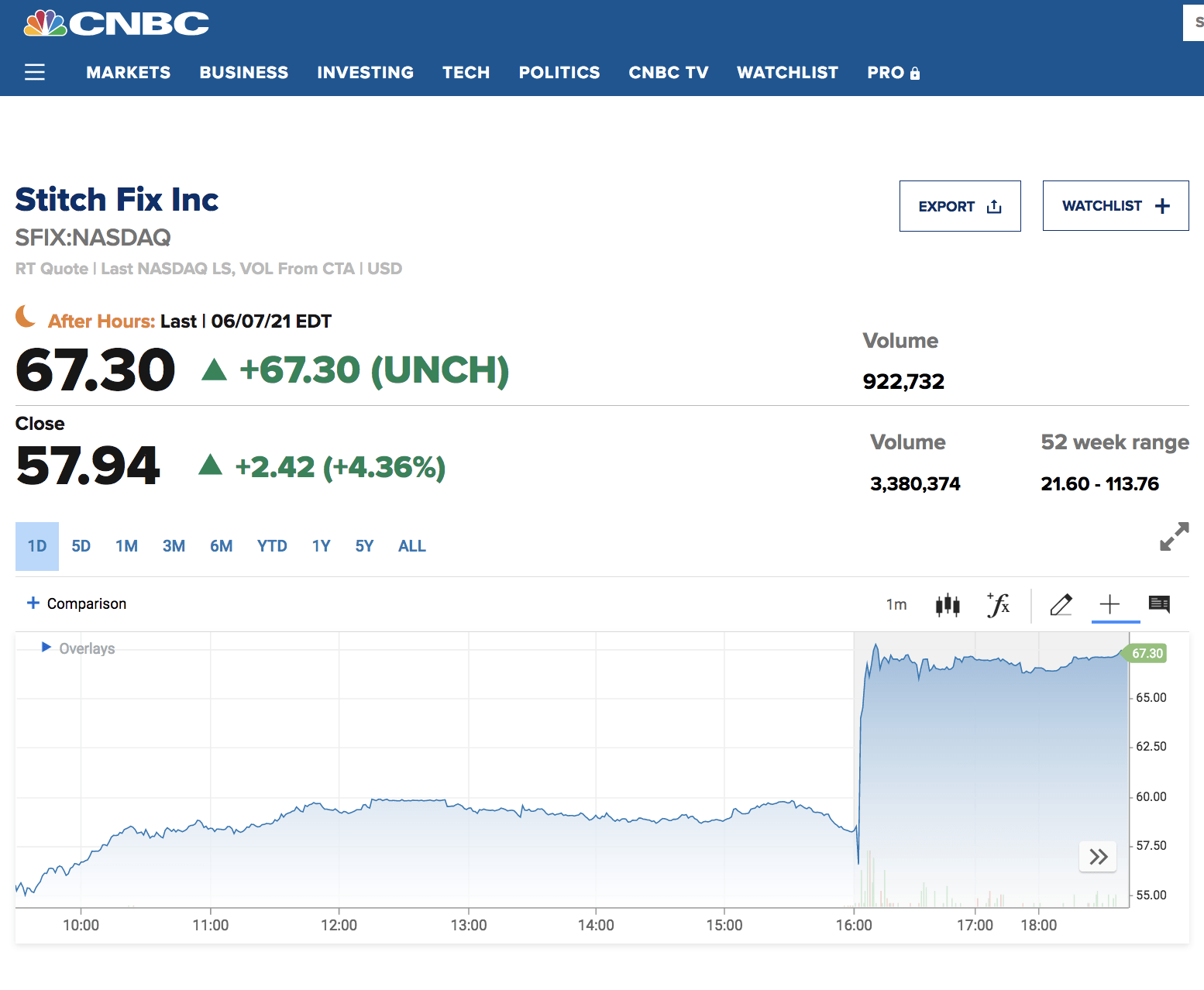This screenshot has height=990, width=1204.
Task: Open the studies fx indicator menu
Action: pos(998,605)
